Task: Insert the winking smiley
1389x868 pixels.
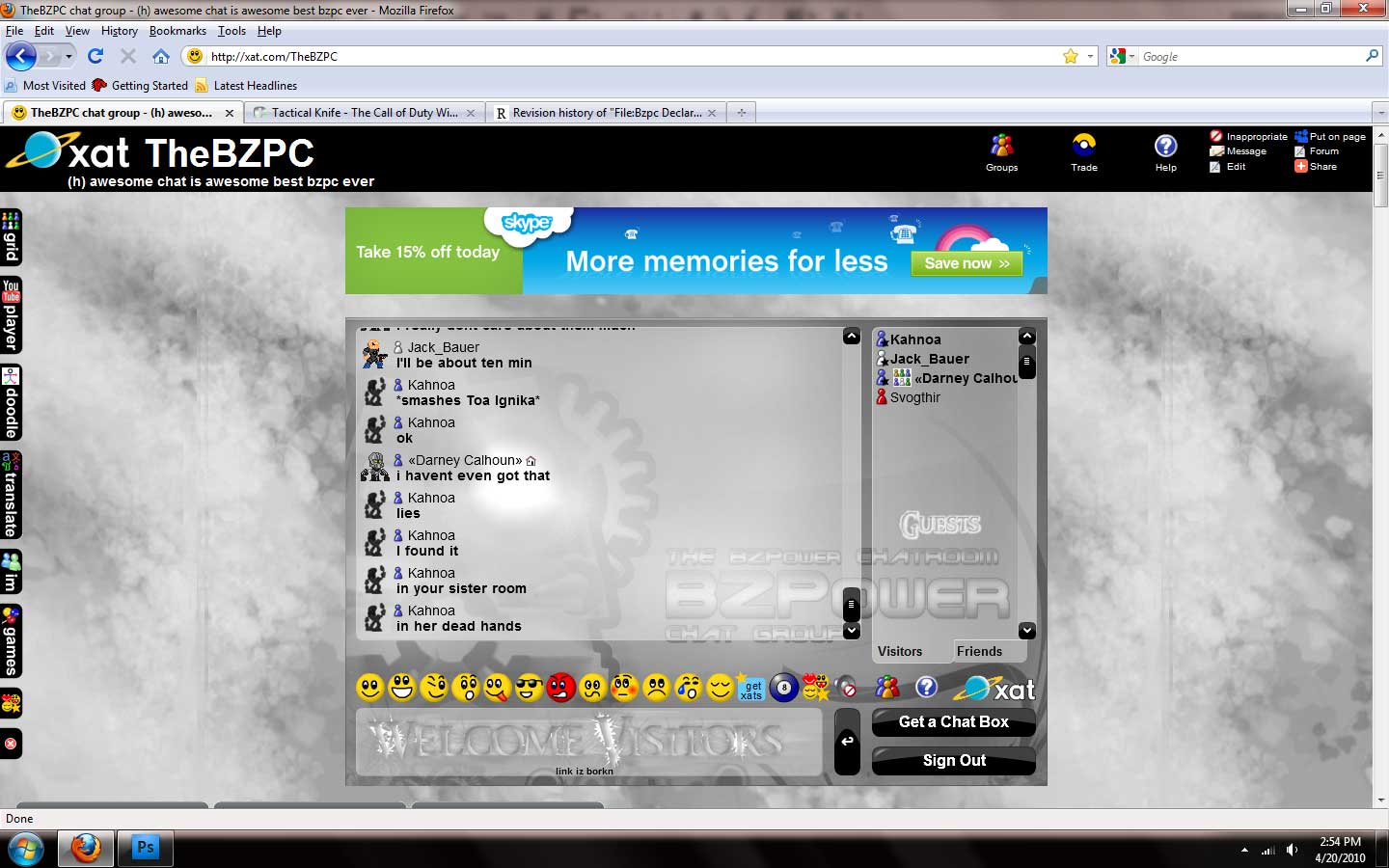Action: click(x=434, y=688)
